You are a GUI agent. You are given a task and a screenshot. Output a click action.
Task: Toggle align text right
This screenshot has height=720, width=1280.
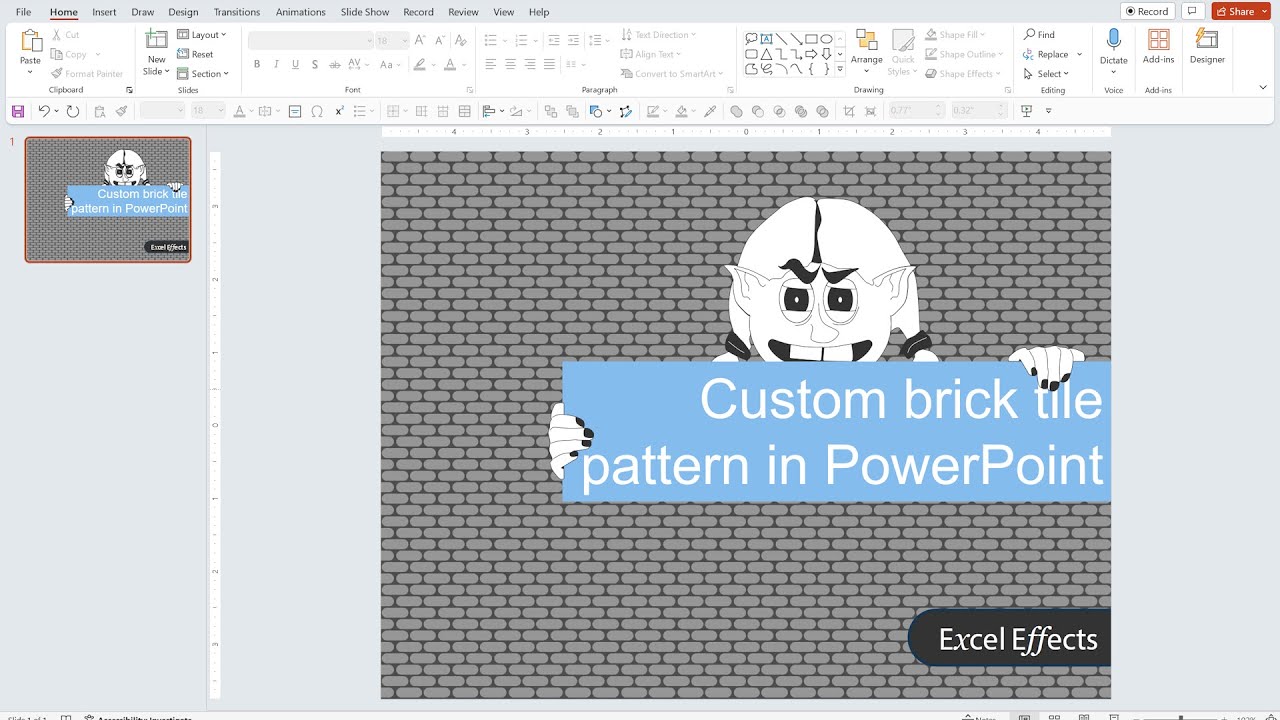point(530,64)
